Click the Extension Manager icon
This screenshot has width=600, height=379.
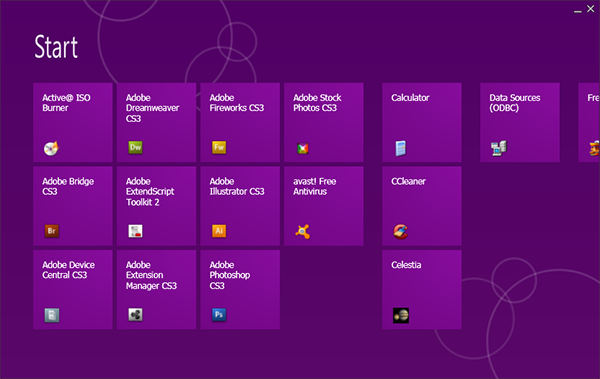[135, 315]
